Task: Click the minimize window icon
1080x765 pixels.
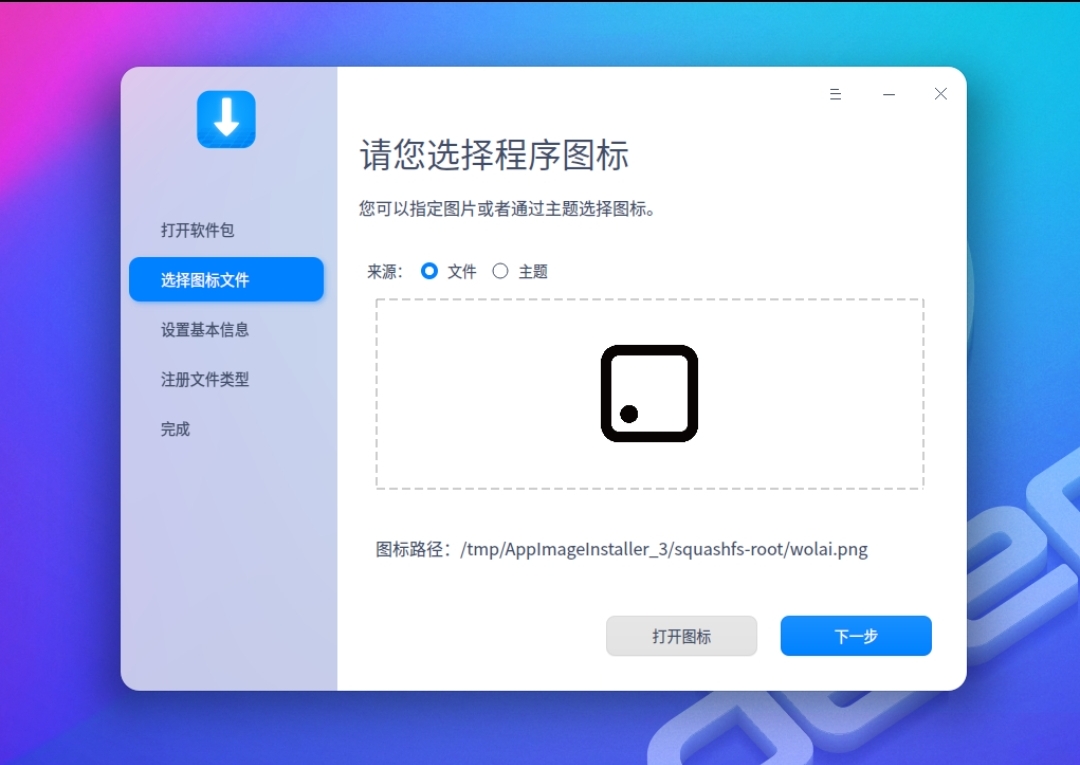Action: pyautogui.click(x=888, y=93)
